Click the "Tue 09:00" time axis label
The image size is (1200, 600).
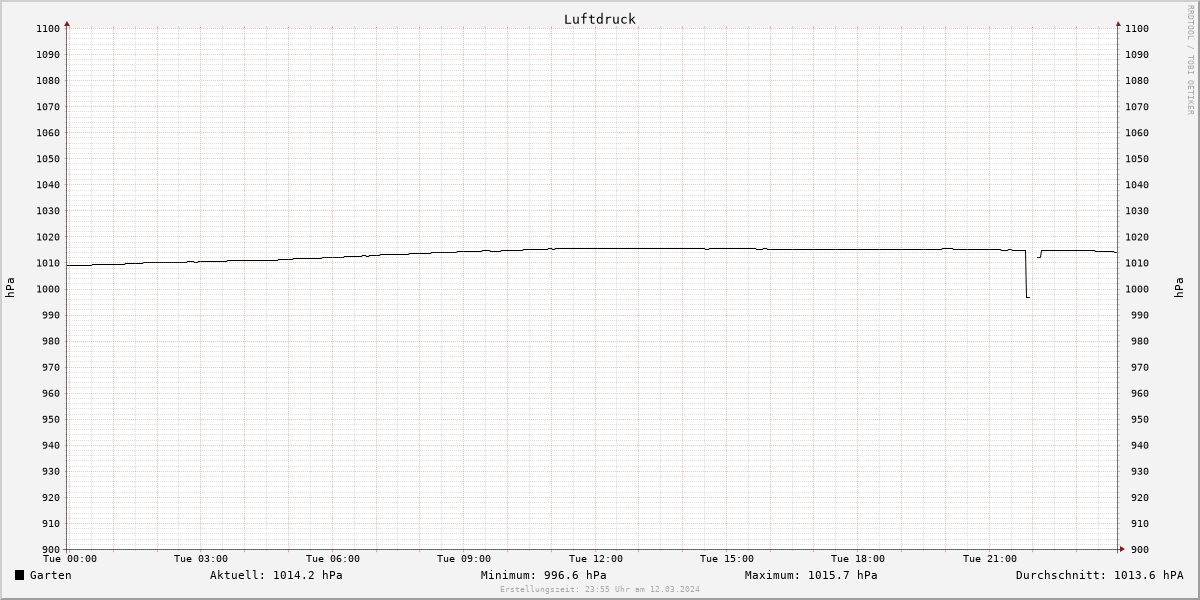(464, 559)
